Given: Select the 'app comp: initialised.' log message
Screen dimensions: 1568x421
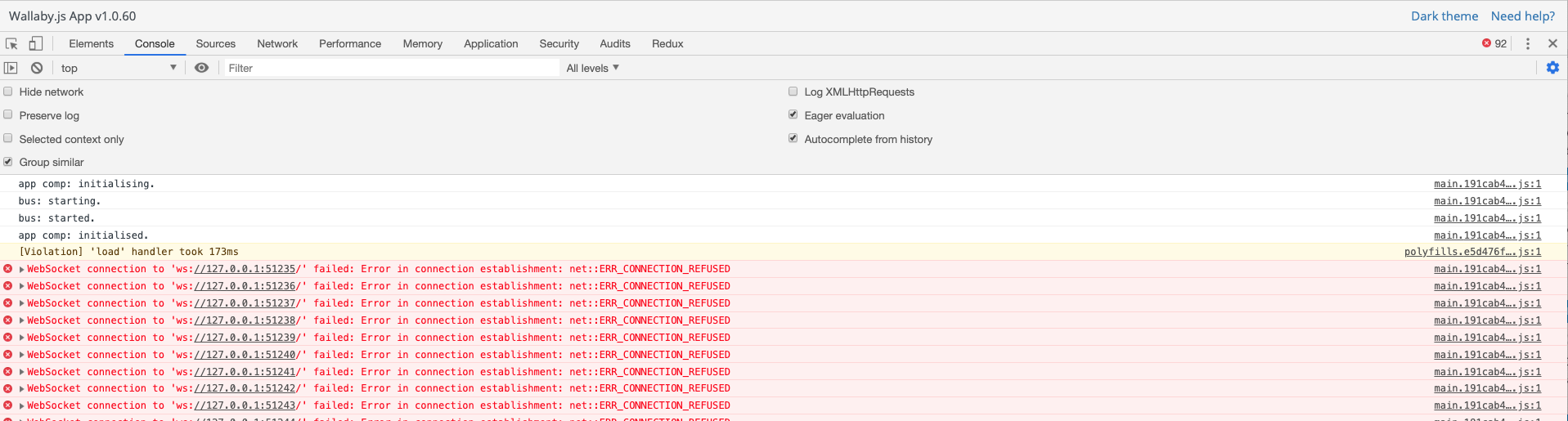Looking at the screenshot, I should 83,235.
